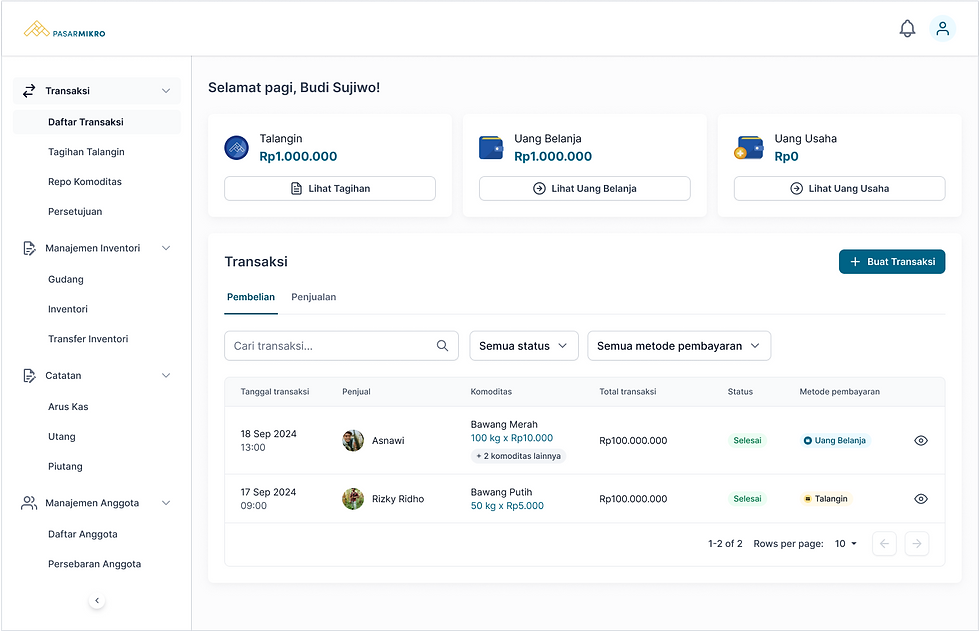The width and height of the screenshot is (980, 631).
Task: Change Rows per page dropdown value
Action: click(846, 544)
